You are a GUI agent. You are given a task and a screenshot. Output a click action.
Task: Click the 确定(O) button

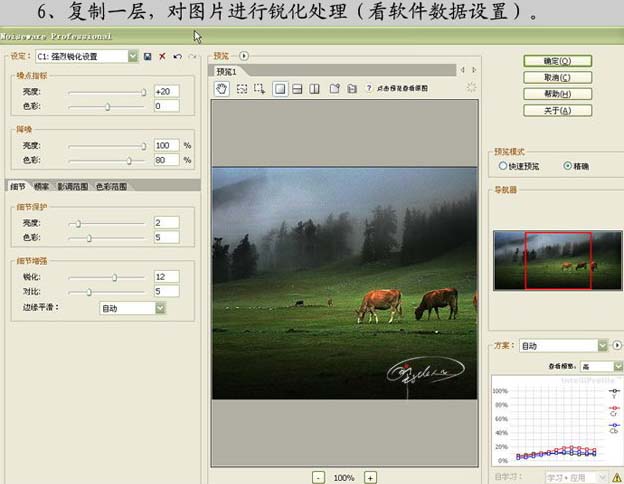[x=557, y=60]
